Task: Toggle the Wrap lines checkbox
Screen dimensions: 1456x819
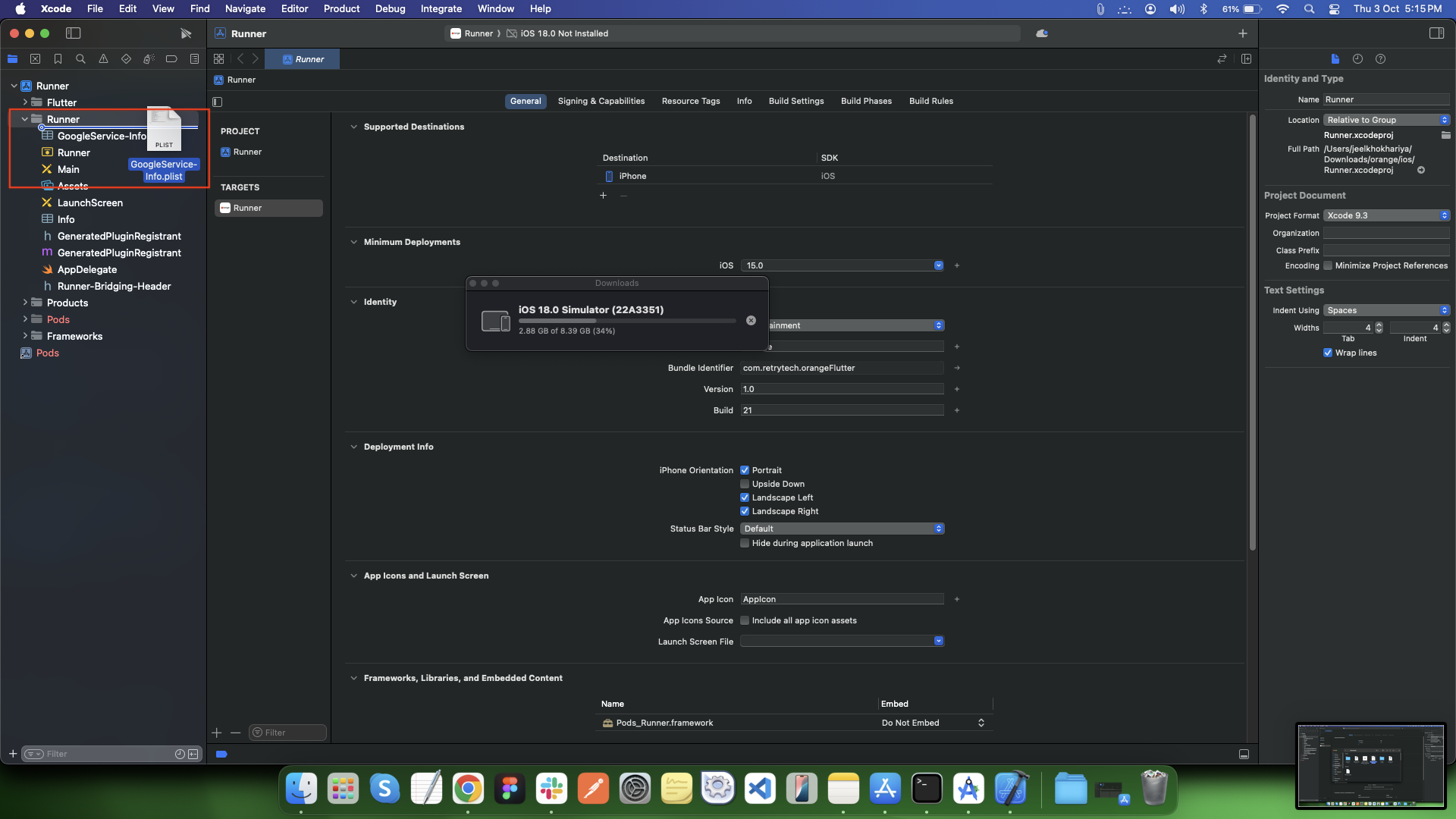Action: coord(1328,353)
